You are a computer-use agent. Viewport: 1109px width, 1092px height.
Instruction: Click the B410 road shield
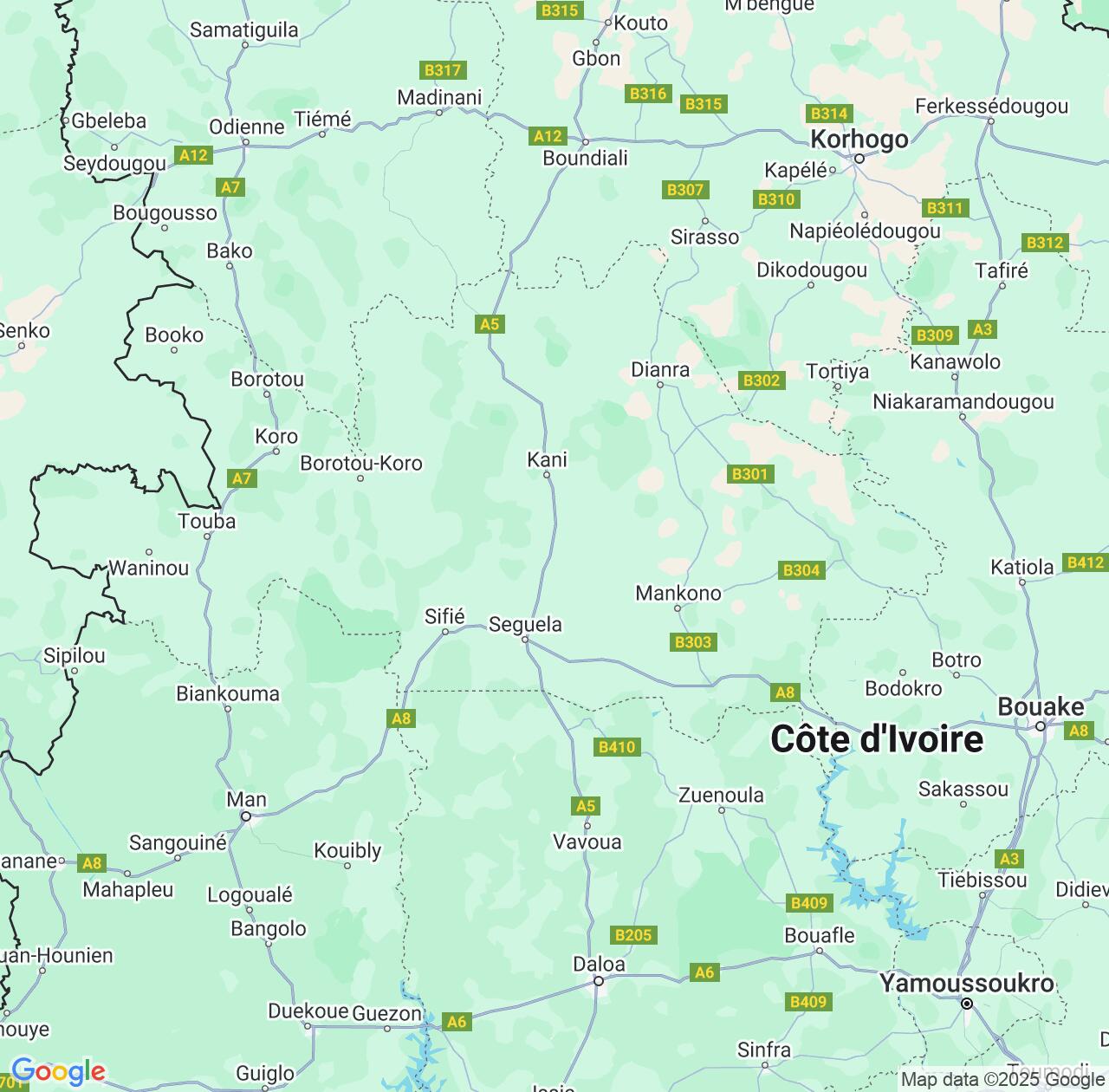coord(617,747)
